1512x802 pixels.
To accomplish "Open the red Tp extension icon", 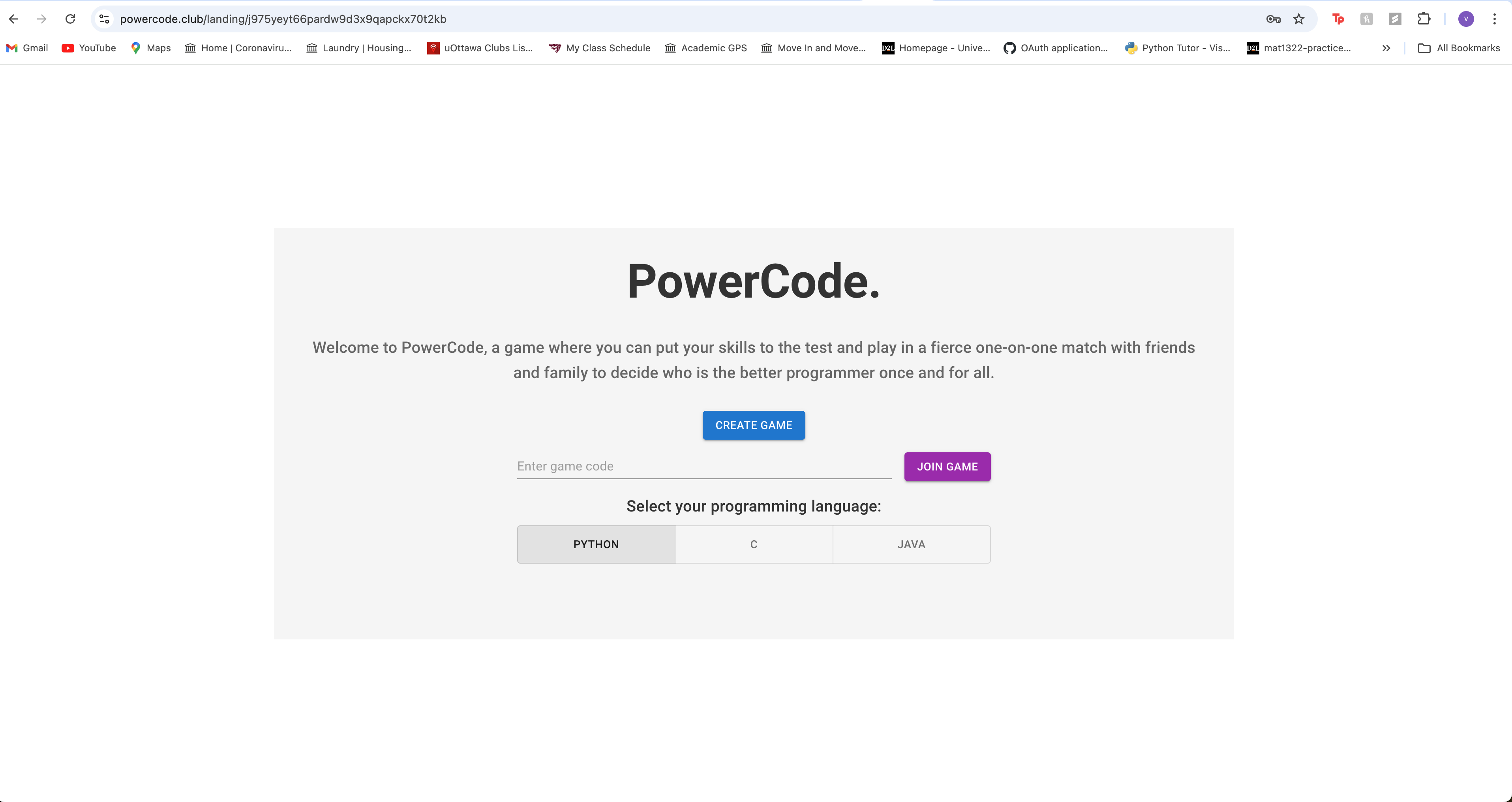I will tap(1338, 19).
